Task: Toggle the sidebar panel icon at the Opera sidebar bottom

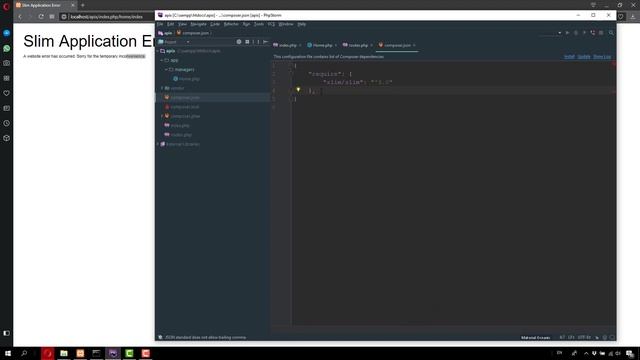Action: (7, 333)
